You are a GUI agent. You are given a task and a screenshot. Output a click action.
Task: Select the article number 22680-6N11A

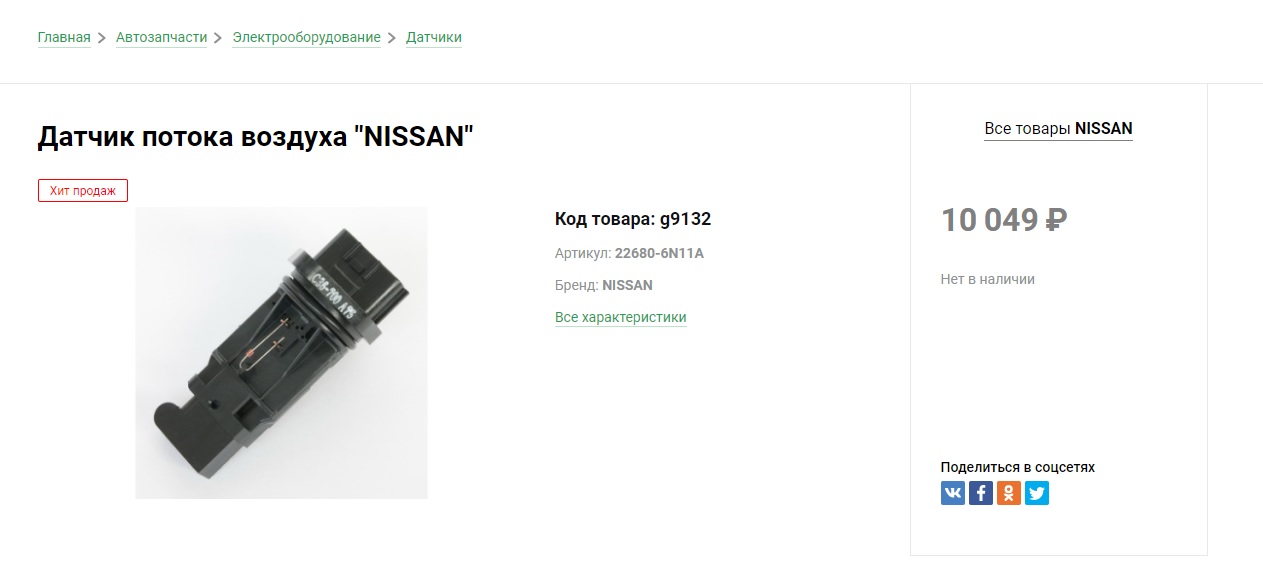[659, 254]
